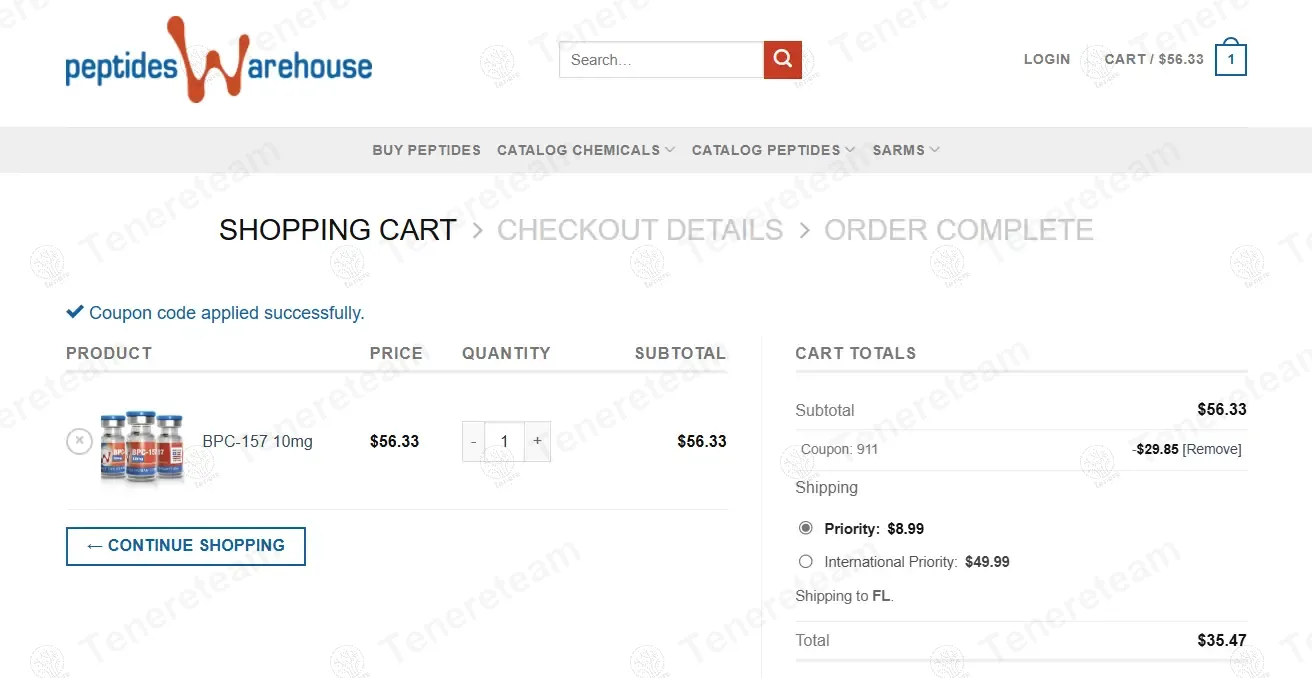Select International Priority shipping option
The height and width of the screenshot is (678, 1312).
pyautogui.click(x=806, y=562)
